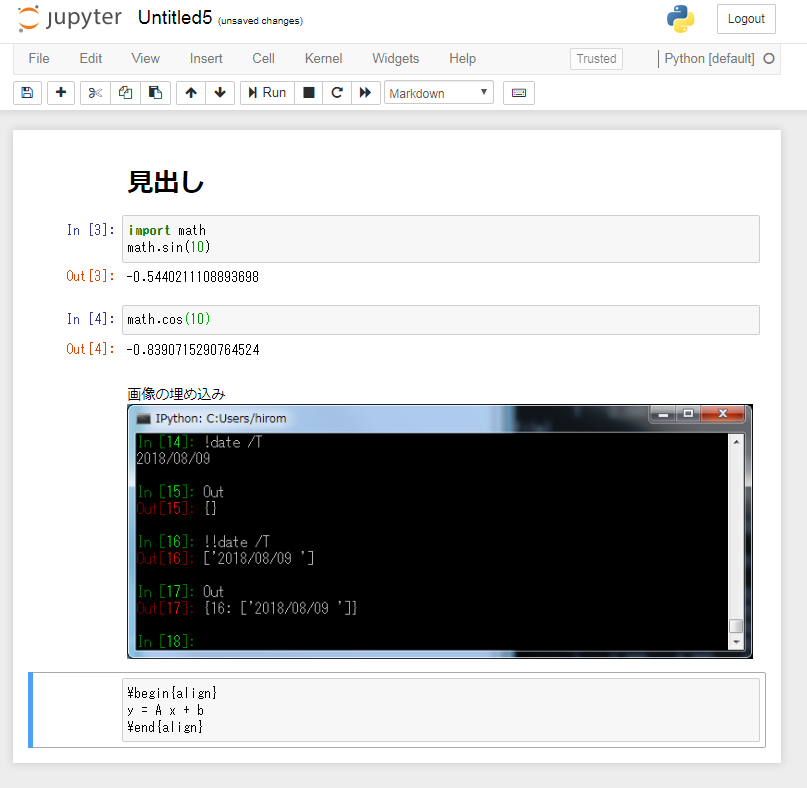Move selected cell up arrow
This screenshot has width=807, height=788.
click(191, 93)
